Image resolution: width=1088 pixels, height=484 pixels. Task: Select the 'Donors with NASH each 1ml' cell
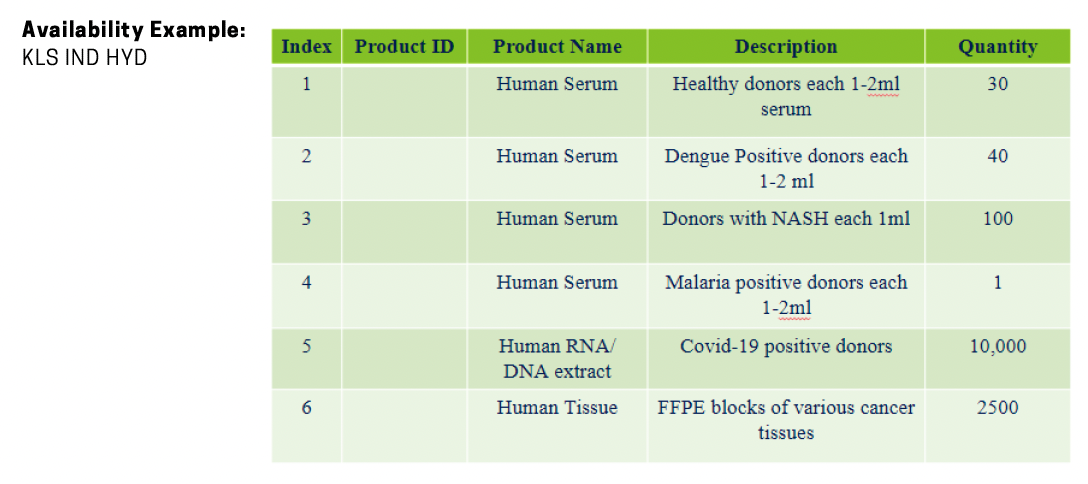[786, 219]
